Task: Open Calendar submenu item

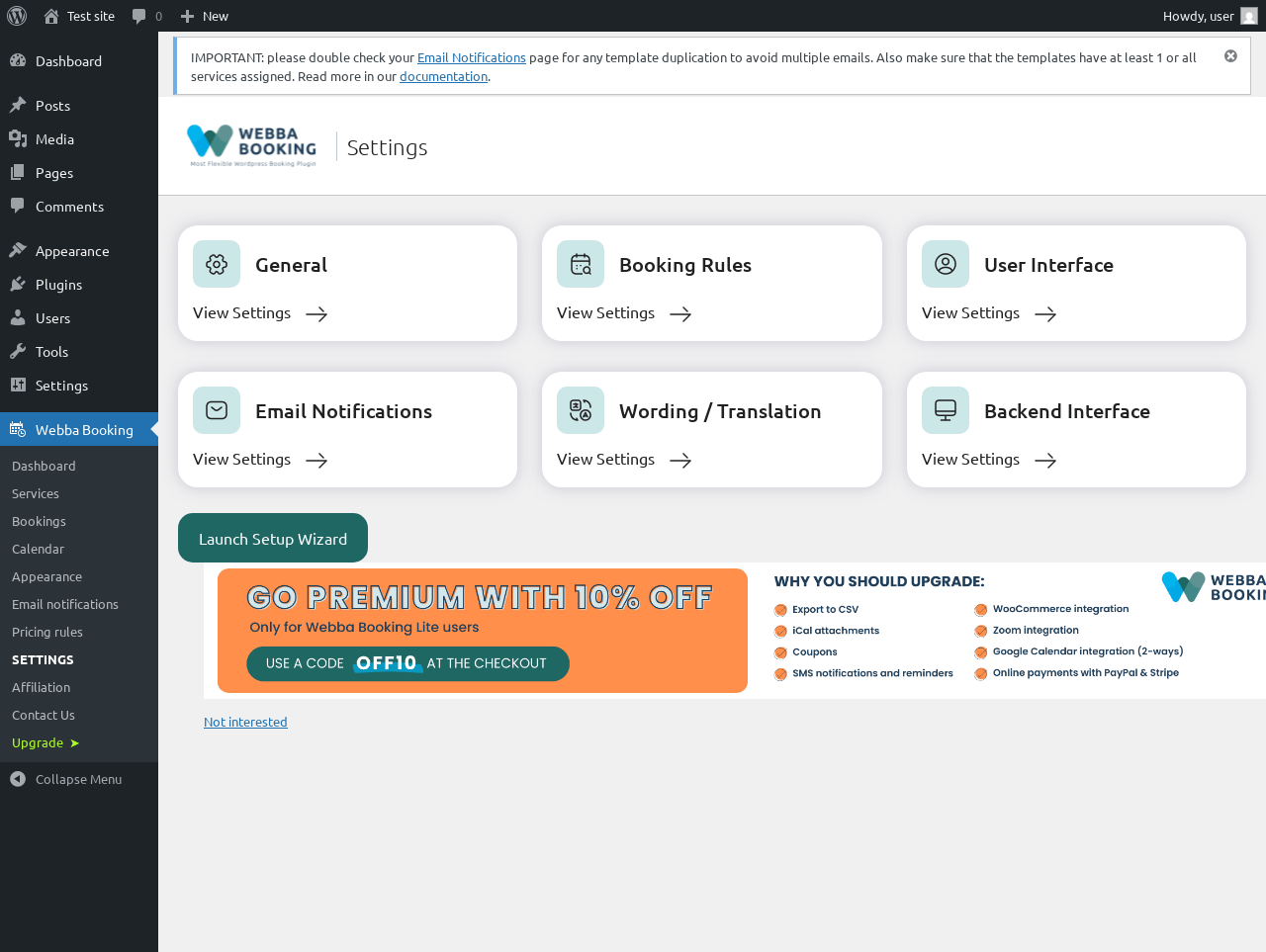Action: (x=38, y=549)
